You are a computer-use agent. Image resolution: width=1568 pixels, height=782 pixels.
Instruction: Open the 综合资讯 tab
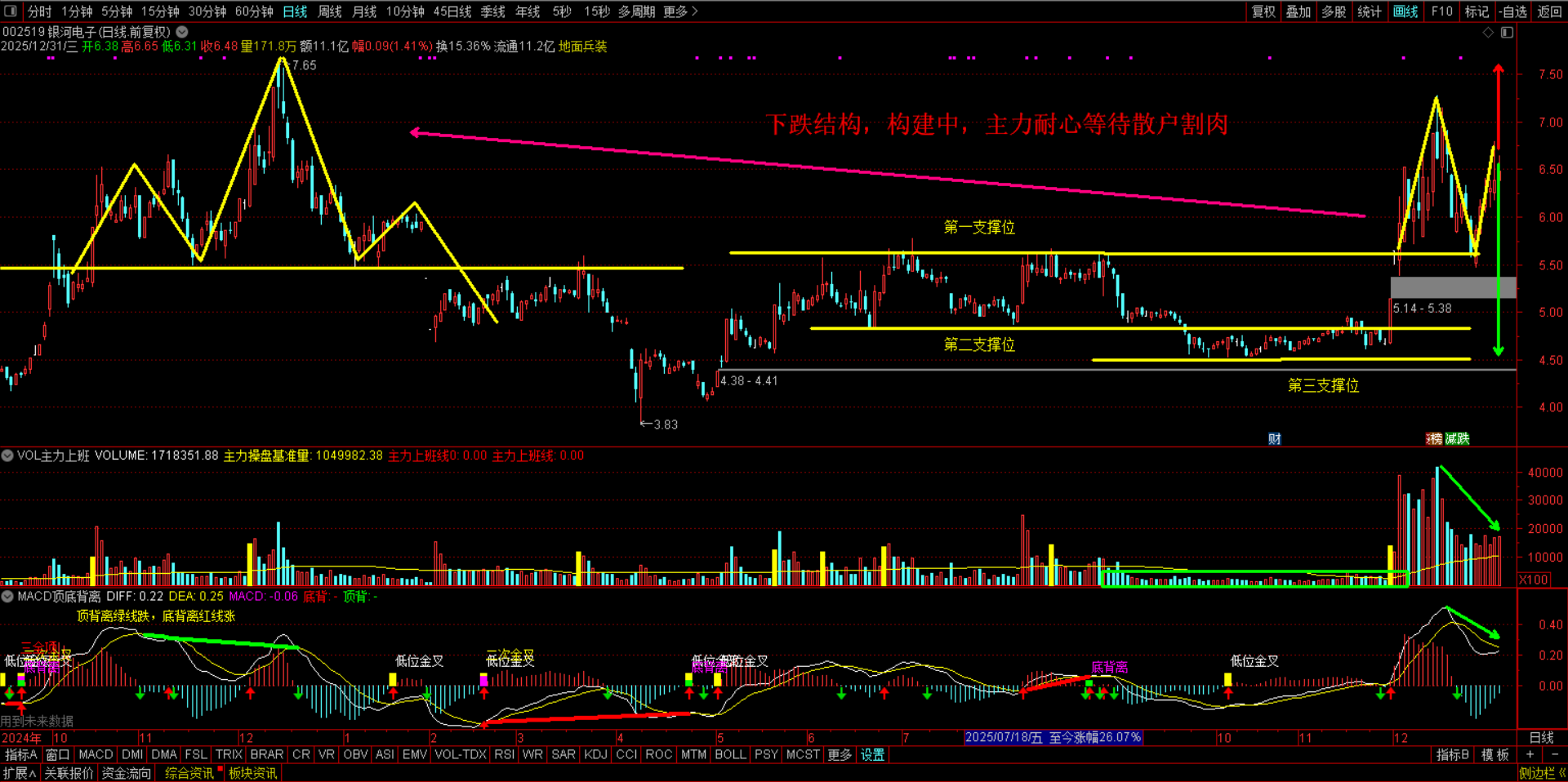point(189,772)
